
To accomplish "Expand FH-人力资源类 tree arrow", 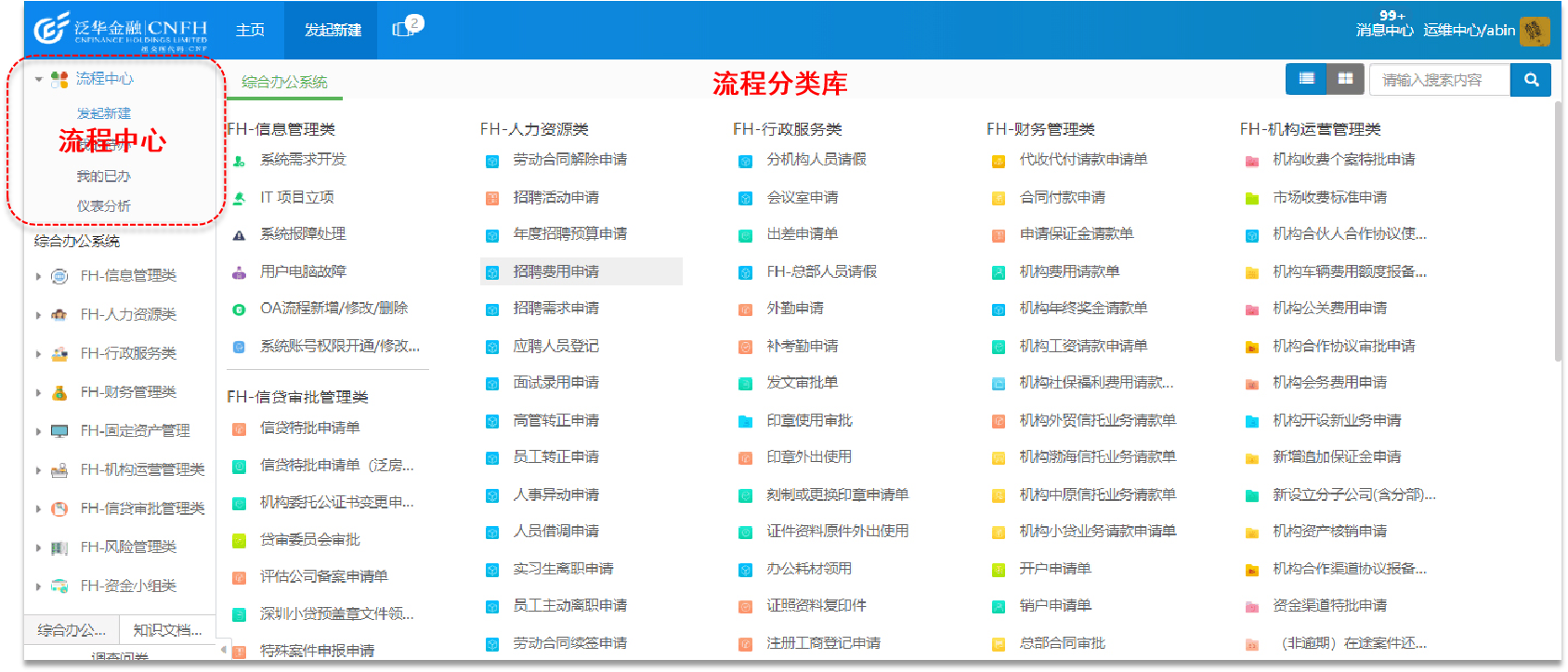I will point(38,315).
